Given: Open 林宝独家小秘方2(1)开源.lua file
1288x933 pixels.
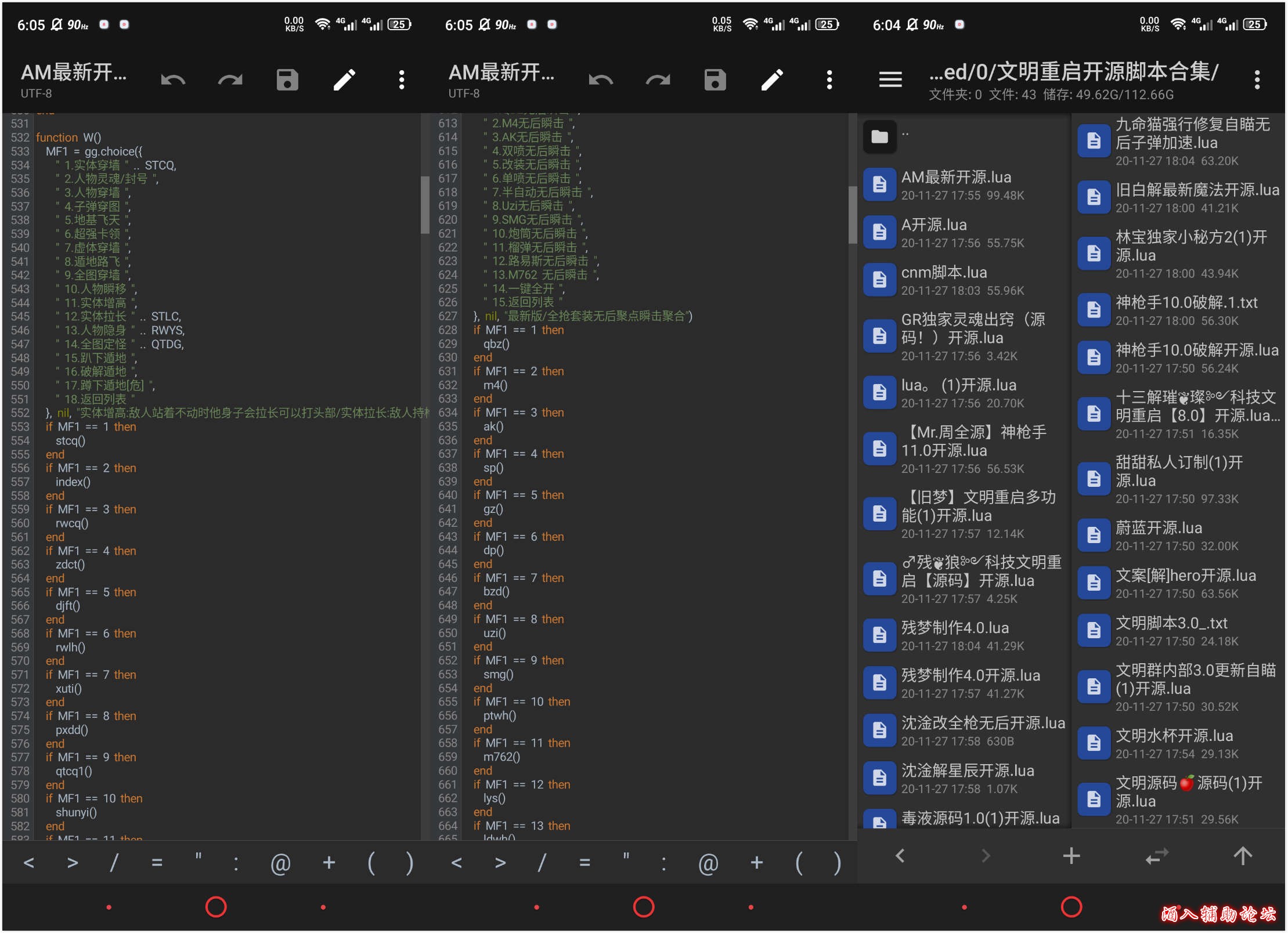Looking at the screenshot, I should (1178, 254).
